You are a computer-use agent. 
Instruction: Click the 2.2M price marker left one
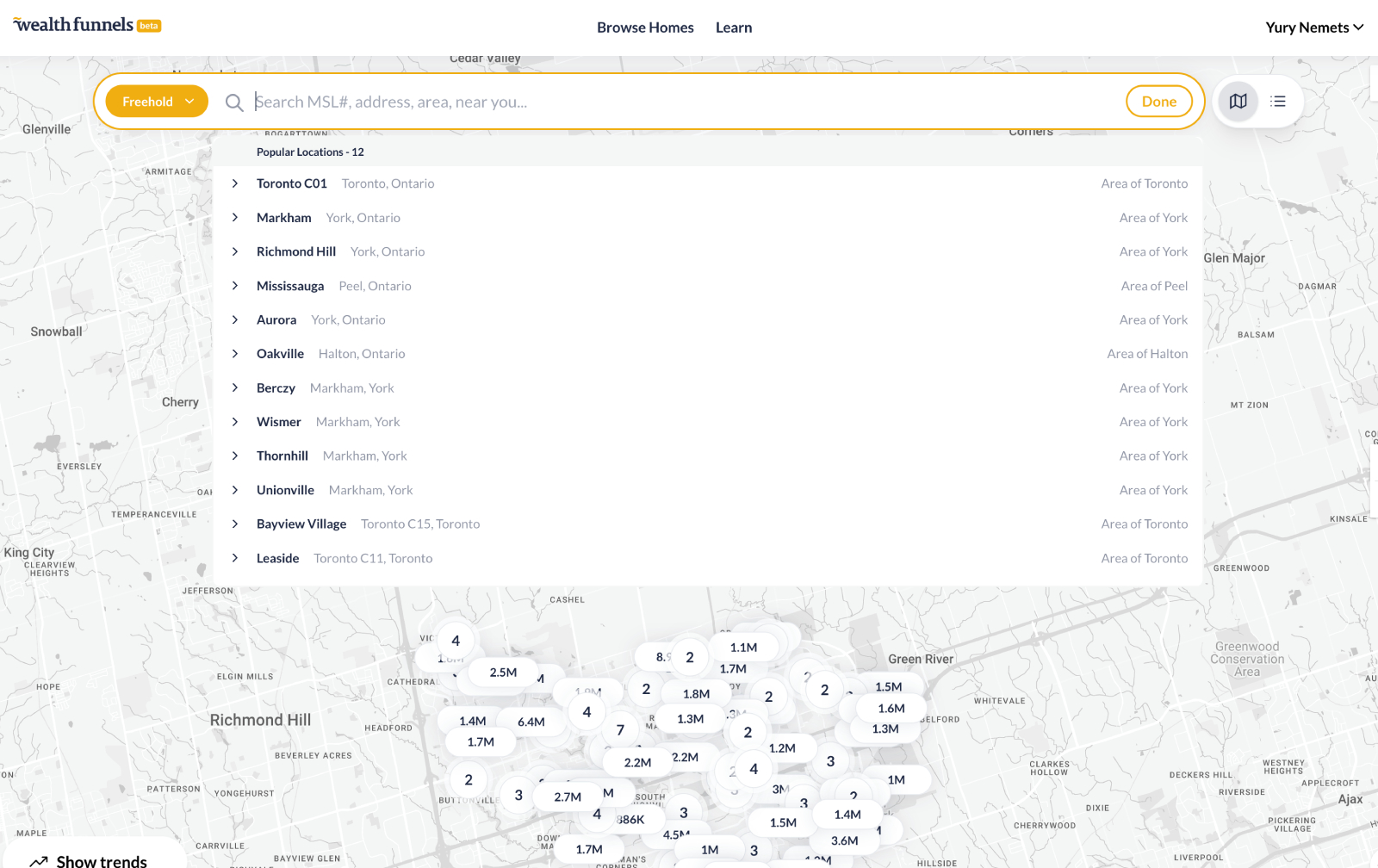(x=637, y=763)
